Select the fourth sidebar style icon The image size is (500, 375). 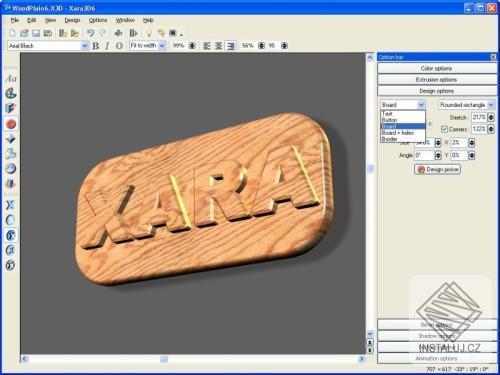(11, 250)
